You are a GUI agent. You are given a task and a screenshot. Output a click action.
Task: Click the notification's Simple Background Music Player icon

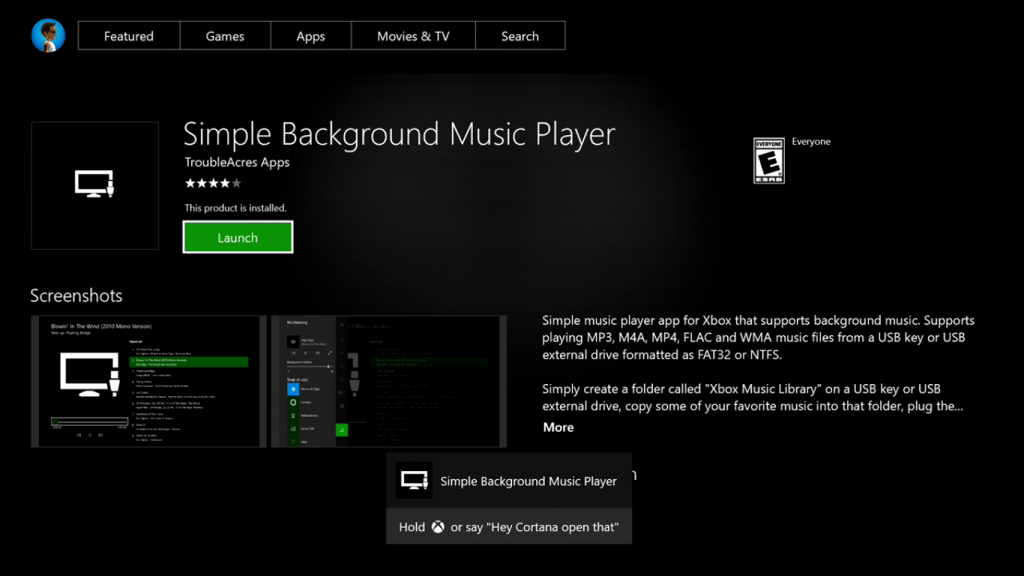coord(414,481)
